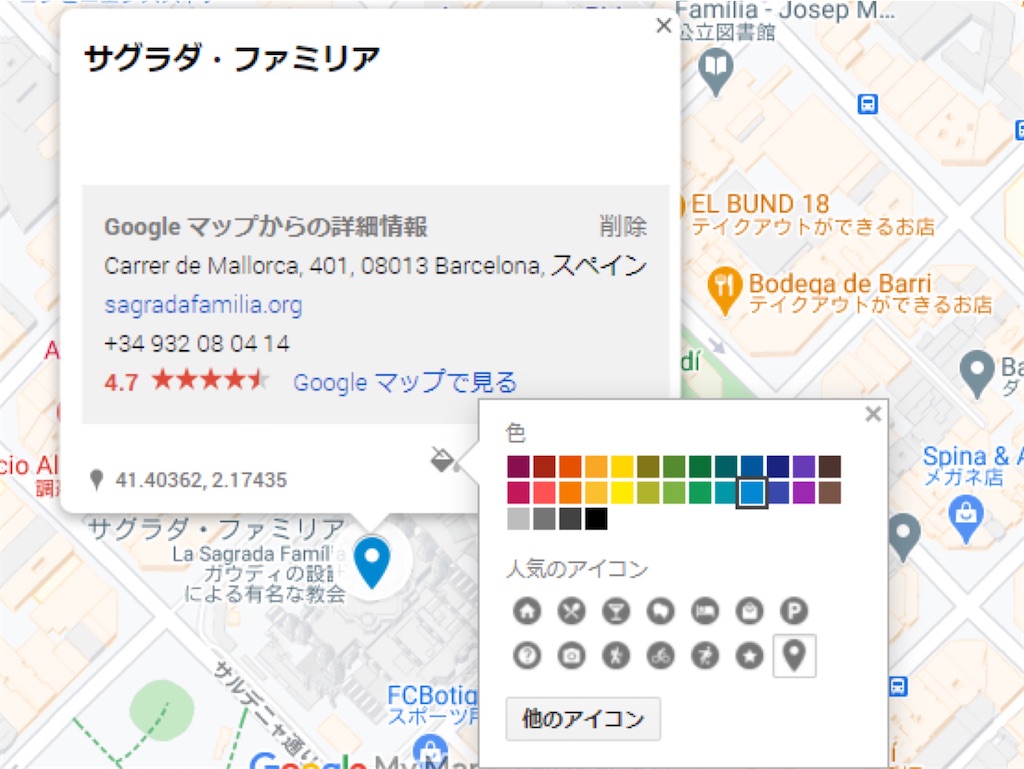Viewport: 1024px width, 769px height.
Task: Choose the fork and knife restaurant icon
Action: point(571,611)
